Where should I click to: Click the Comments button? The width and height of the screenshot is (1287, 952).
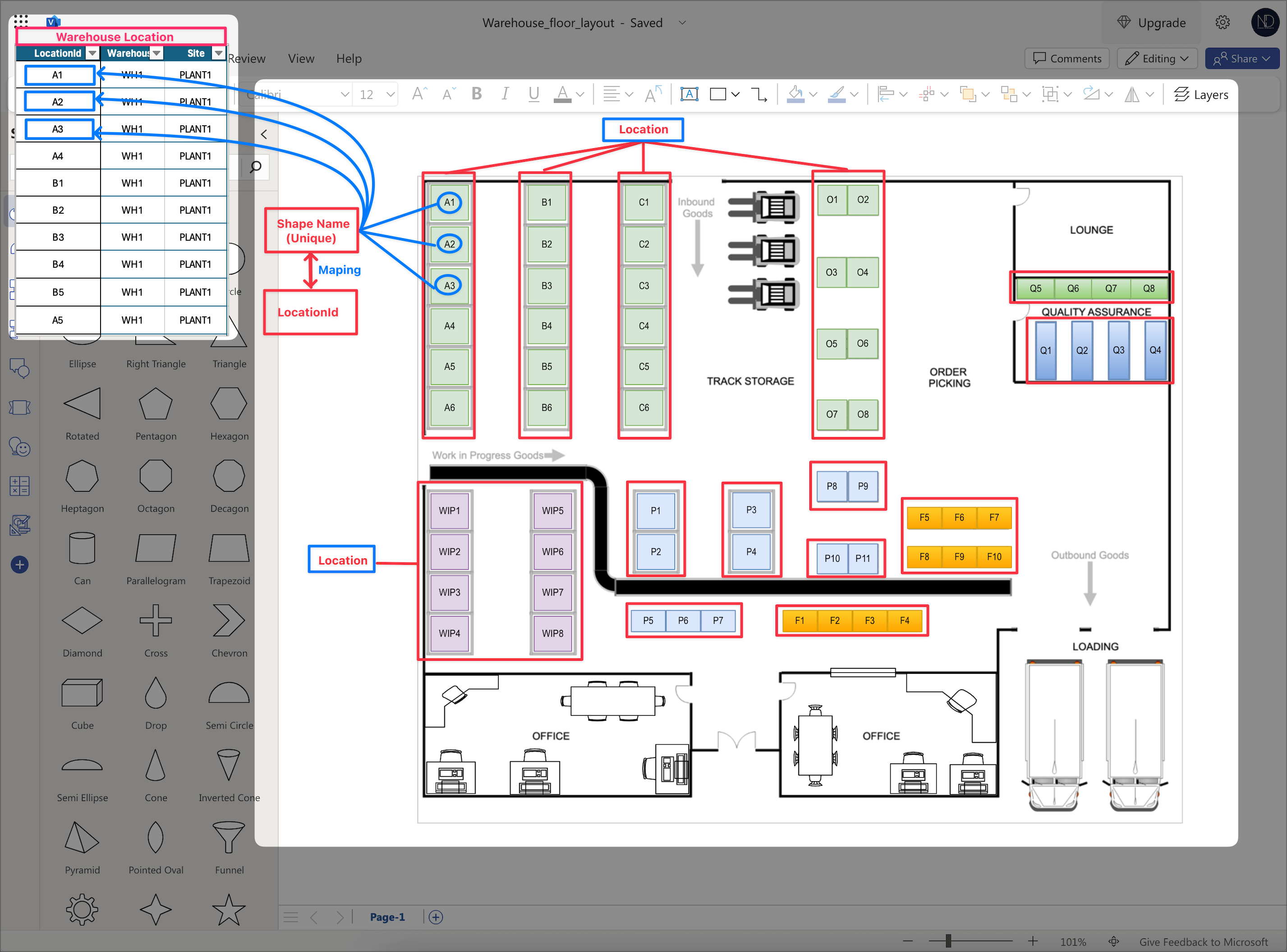1067,59
